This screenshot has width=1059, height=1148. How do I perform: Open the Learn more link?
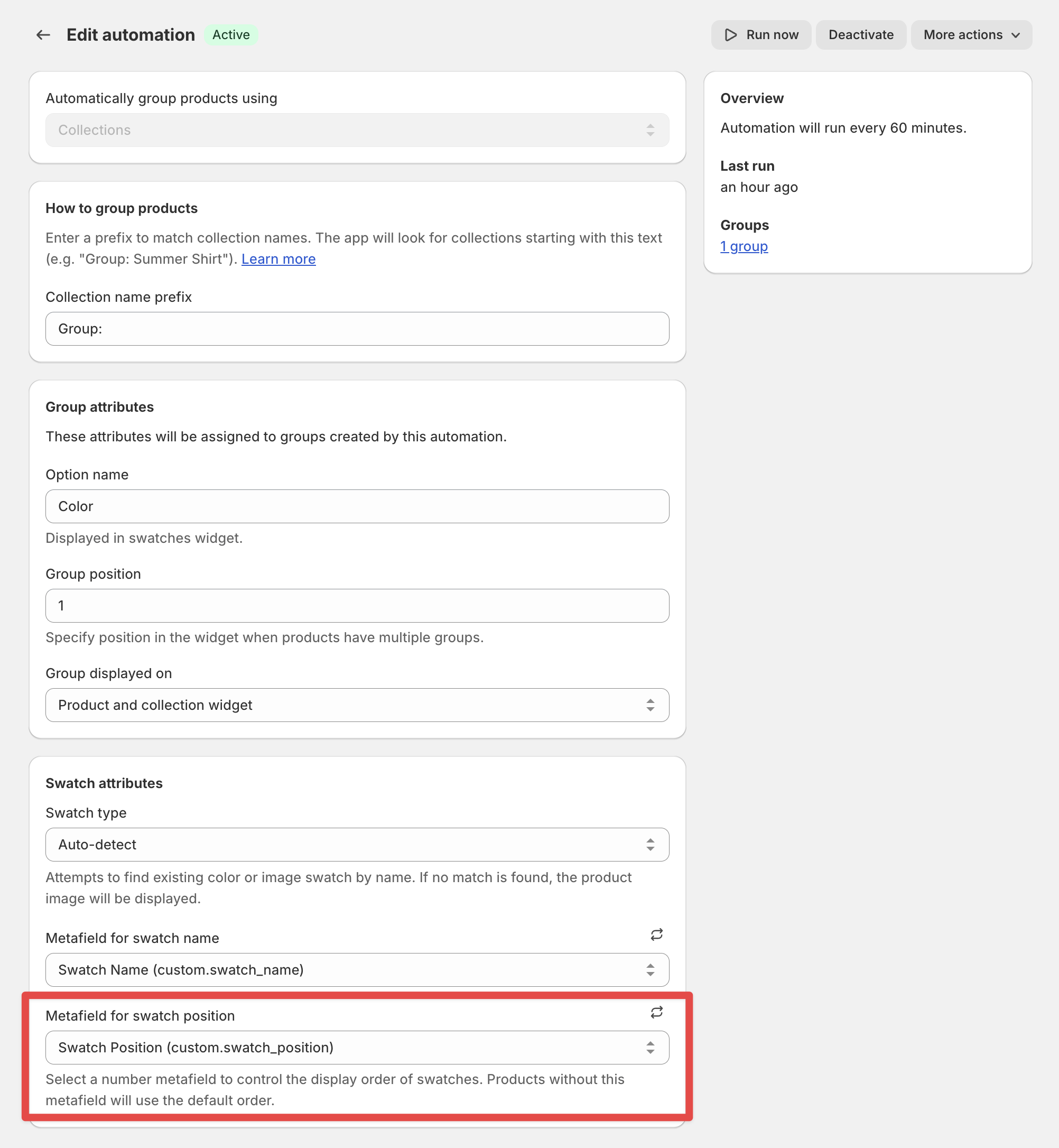click(x=278, y=259)
